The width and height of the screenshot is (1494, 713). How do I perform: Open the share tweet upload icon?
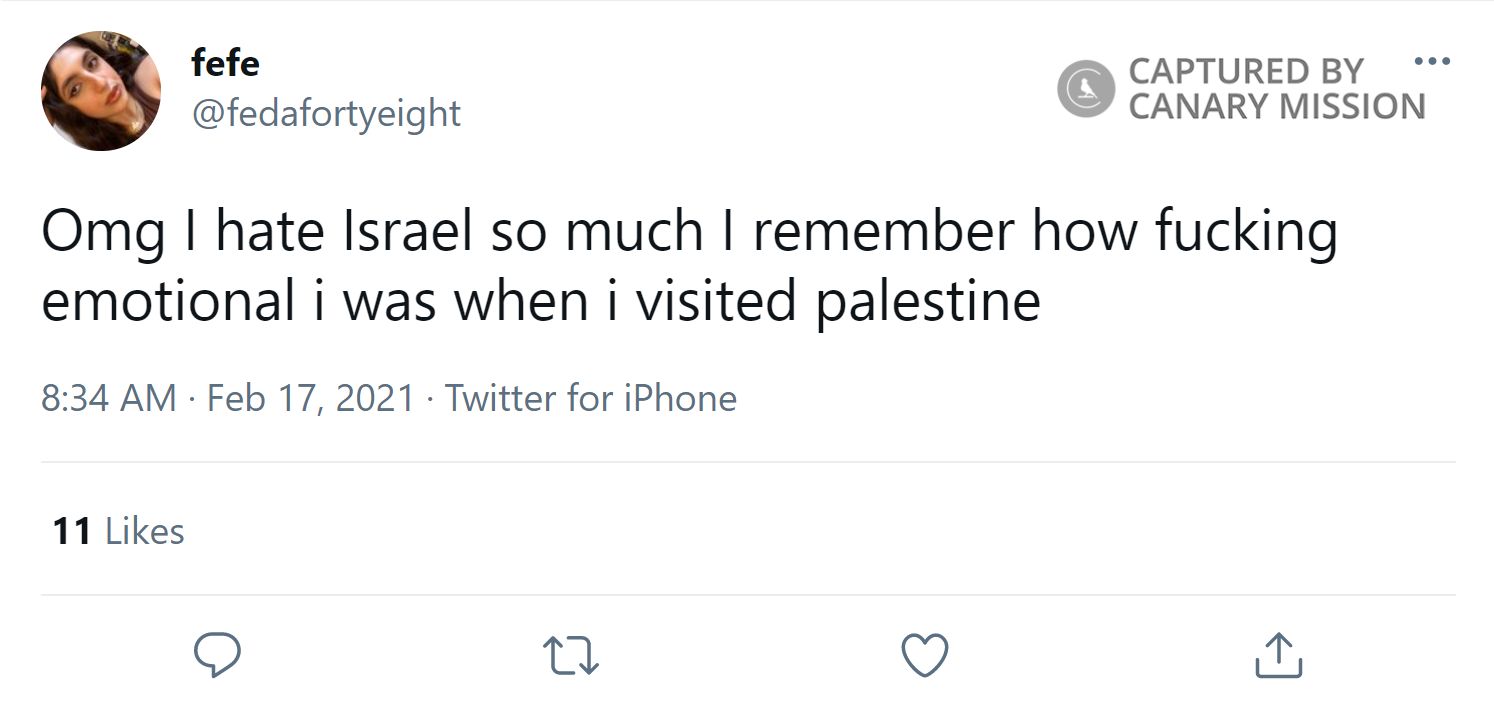[x=1279, y=655]
